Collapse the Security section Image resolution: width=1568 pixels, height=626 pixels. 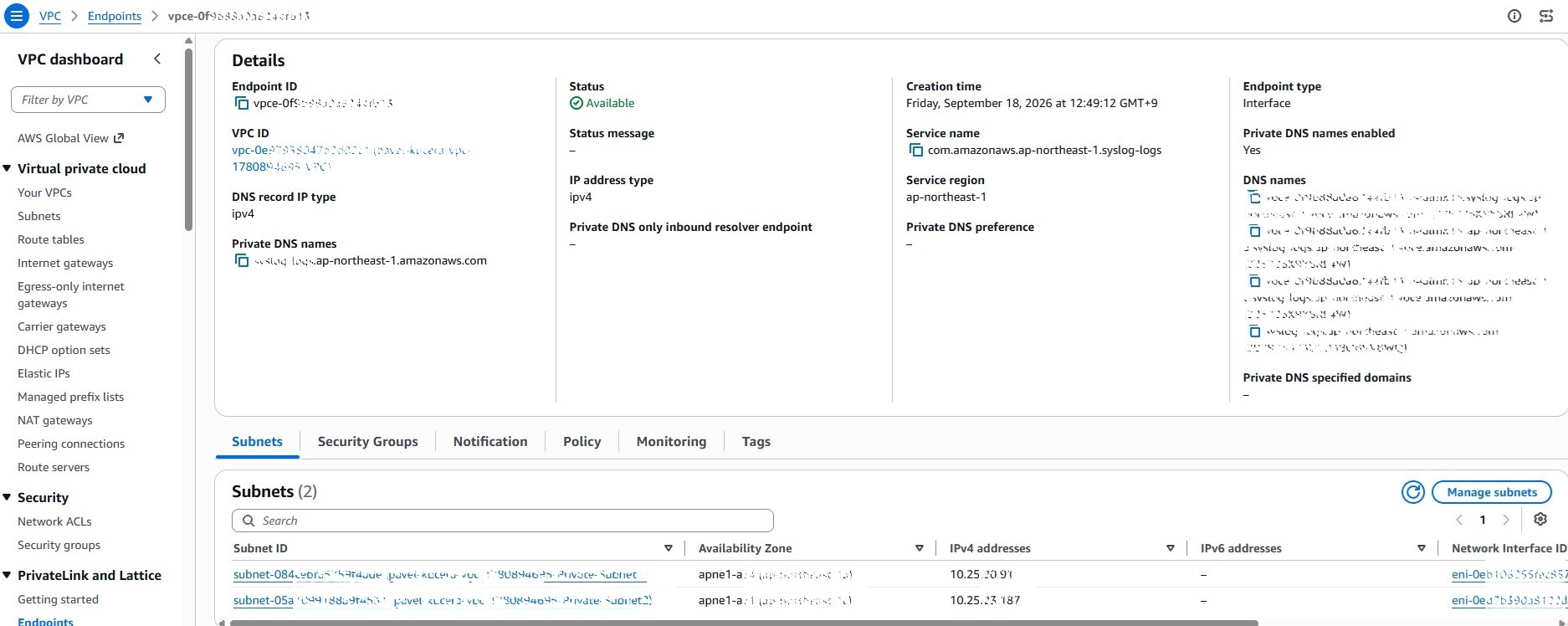[7, 497]
